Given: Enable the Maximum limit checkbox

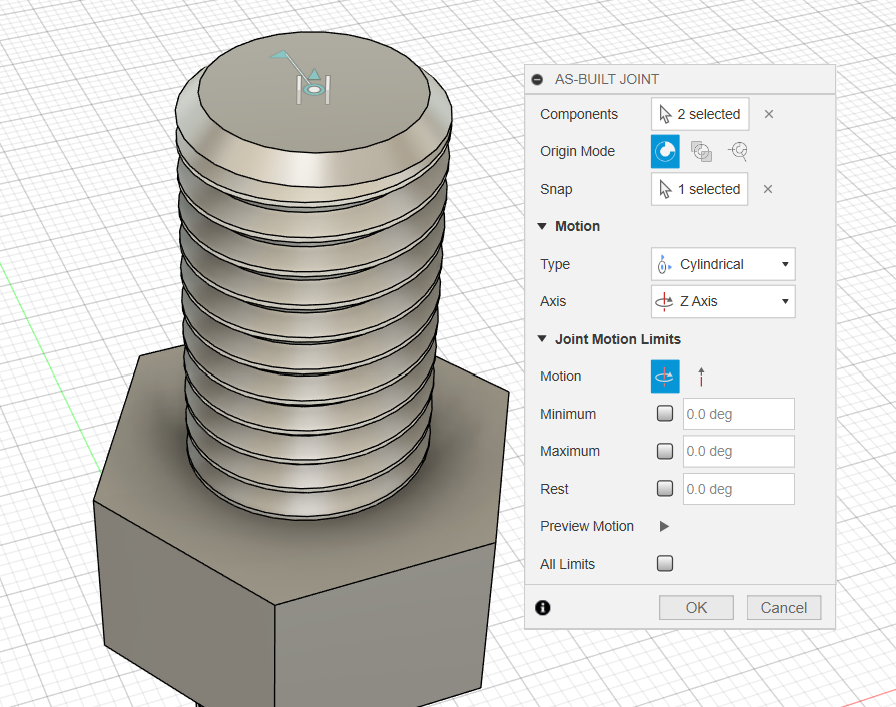Looking at the screenshot, I should [665, 451].
